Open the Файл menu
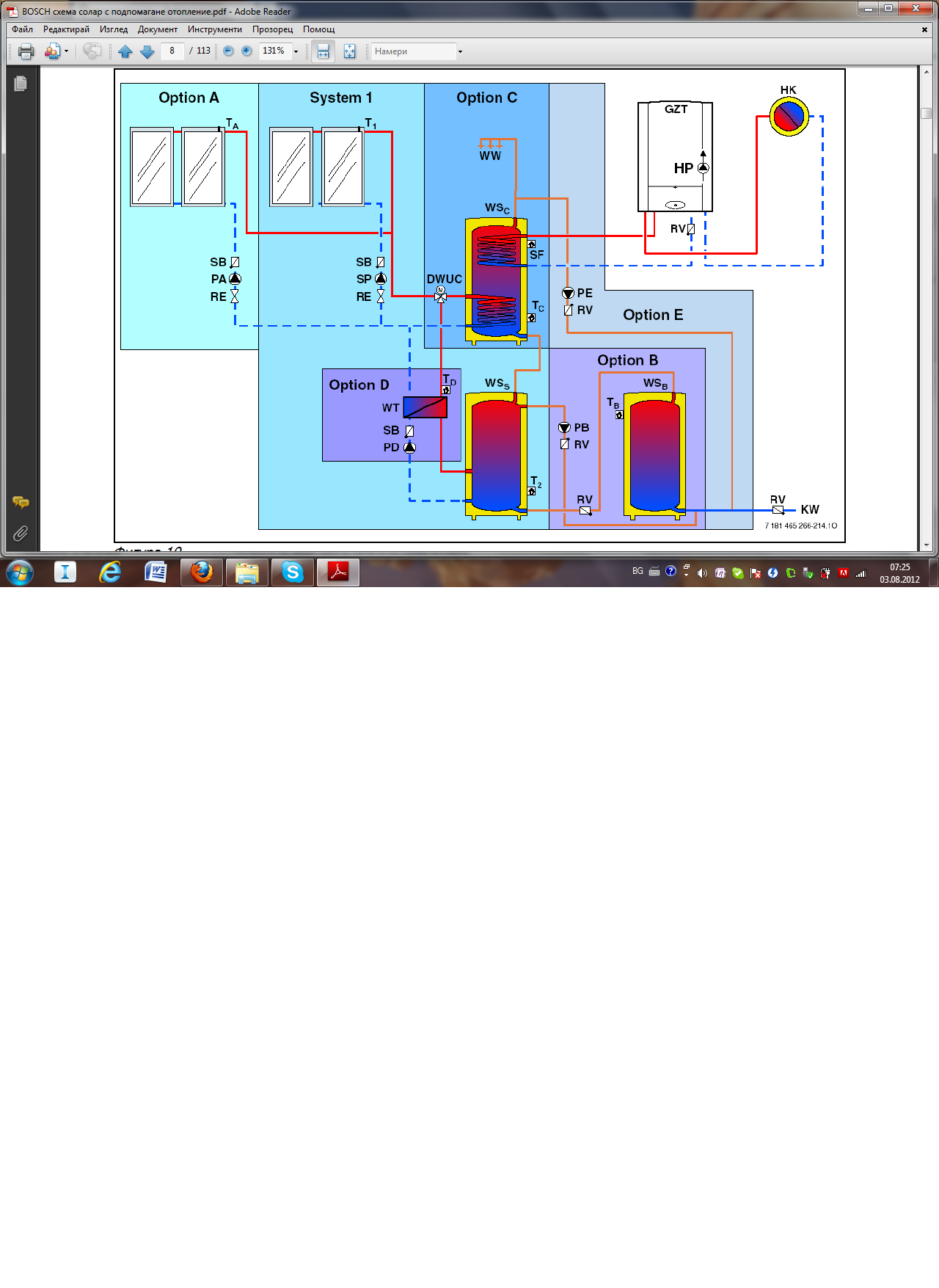Image resolution: width=939 pixels, height=1288 pixels. tap(22, 29)
